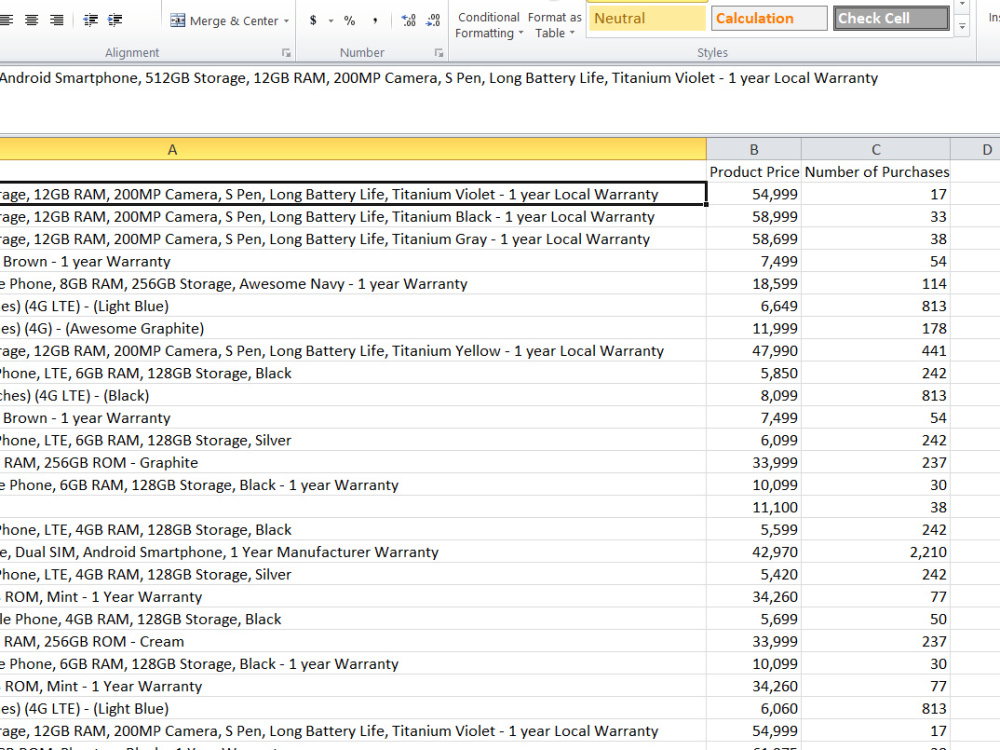The width and height of the screenshot is (1000, 750).
Task: Center align text in ribbon
Action: pos(31,20)
